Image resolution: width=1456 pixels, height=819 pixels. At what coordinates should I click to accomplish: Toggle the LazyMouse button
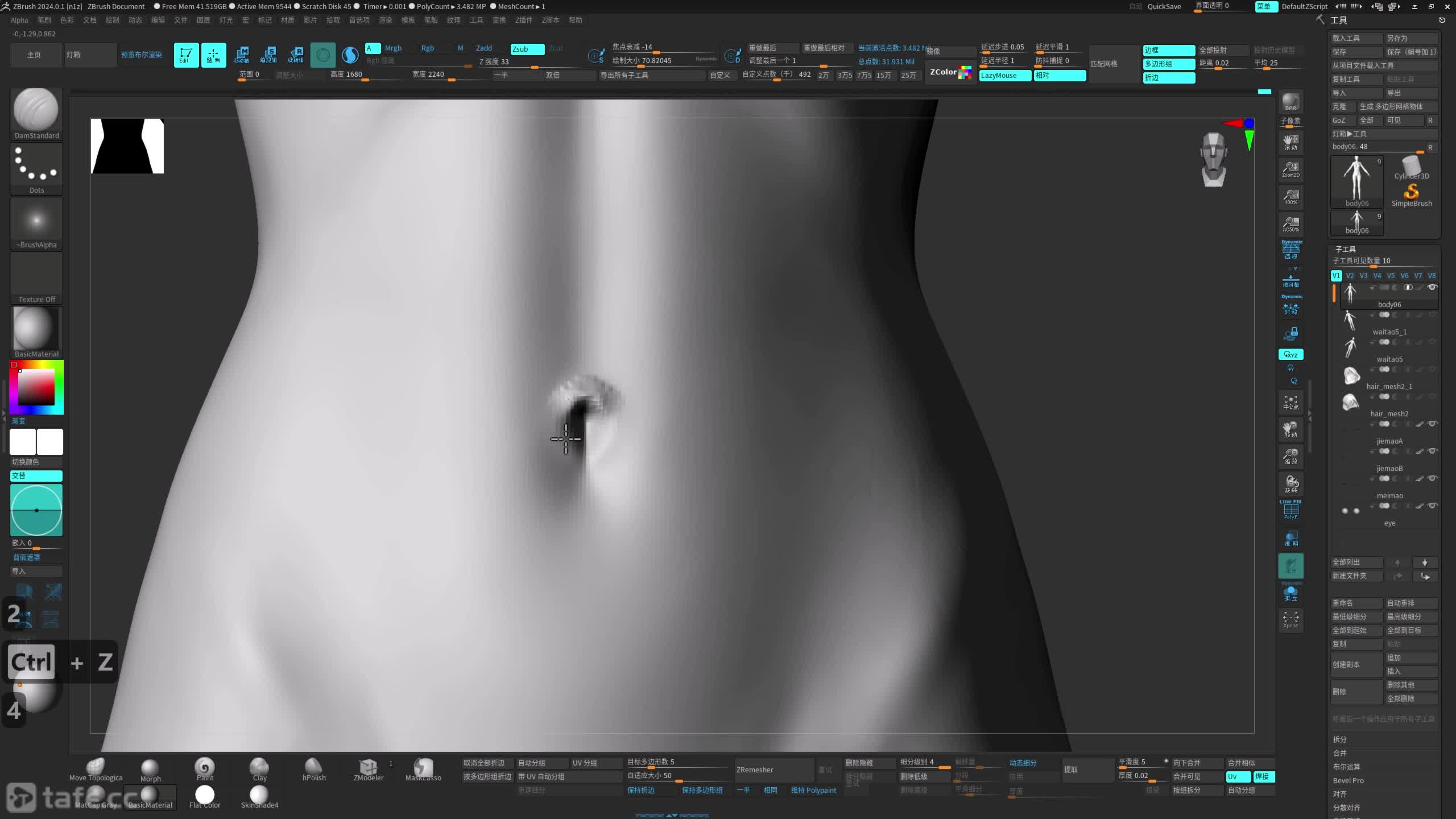point(1005,76)
